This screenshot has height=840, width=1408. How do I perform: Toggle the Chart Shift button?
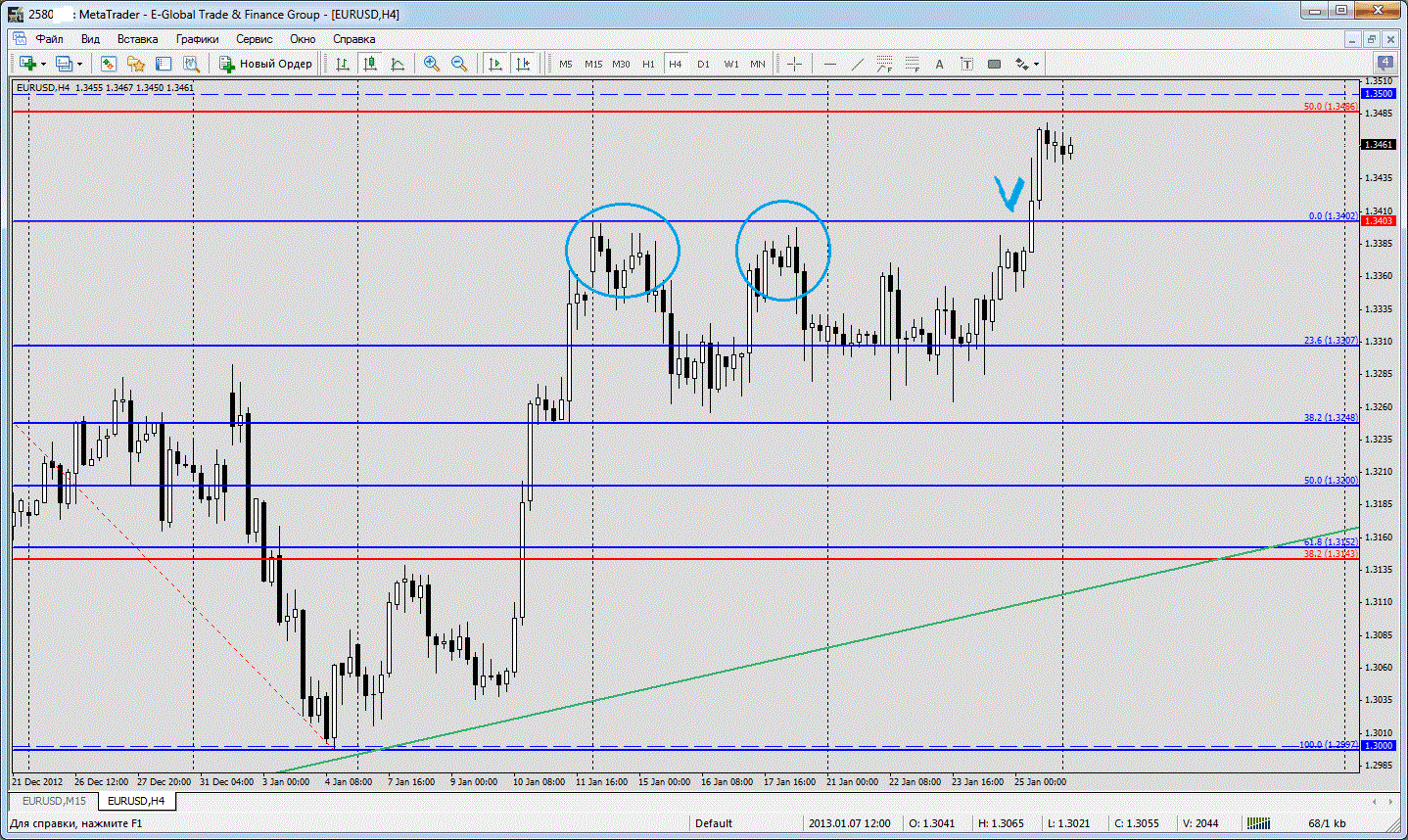click(523, 64)
